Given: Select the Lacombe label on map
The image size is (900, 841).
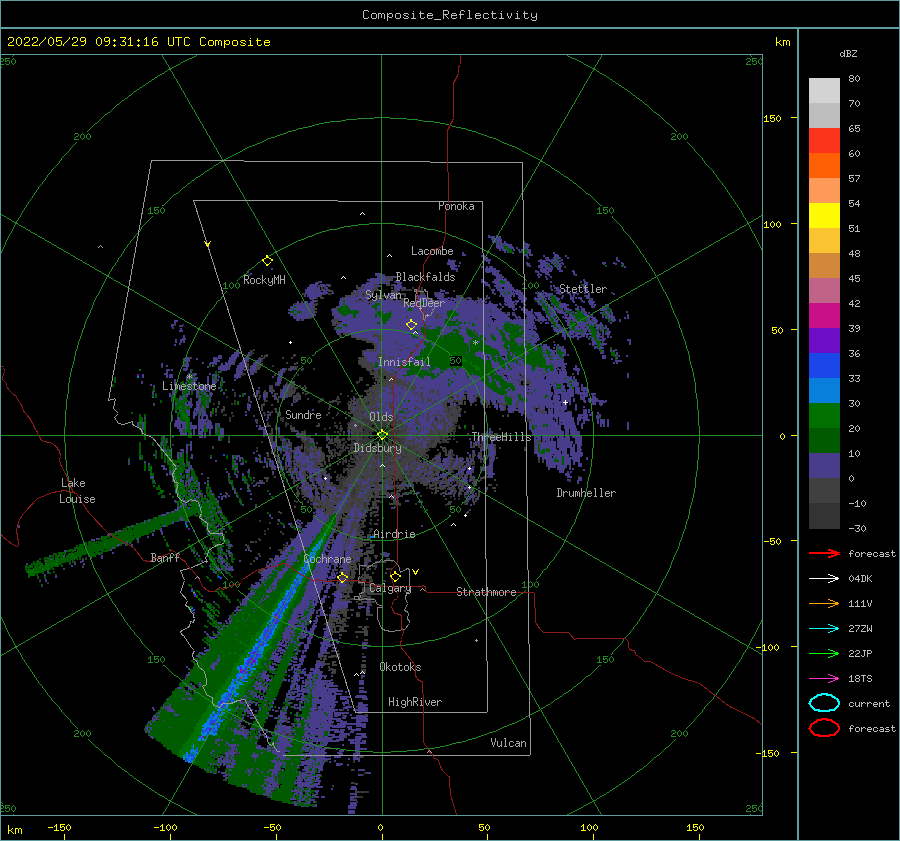Looking at the screenshot, I should coord(432,251).
